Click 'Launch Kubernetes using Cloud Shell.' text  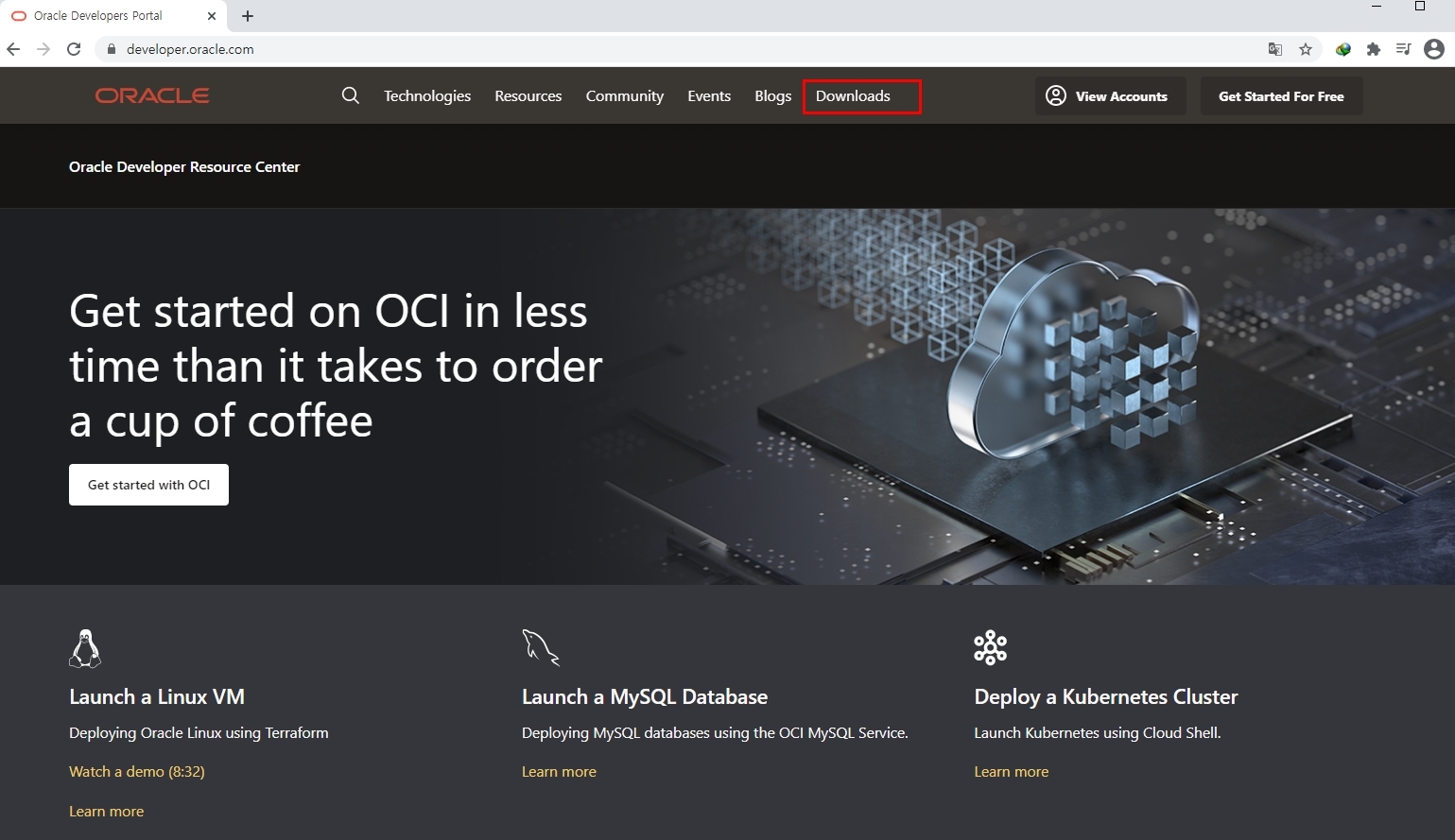coord(1098,732)
